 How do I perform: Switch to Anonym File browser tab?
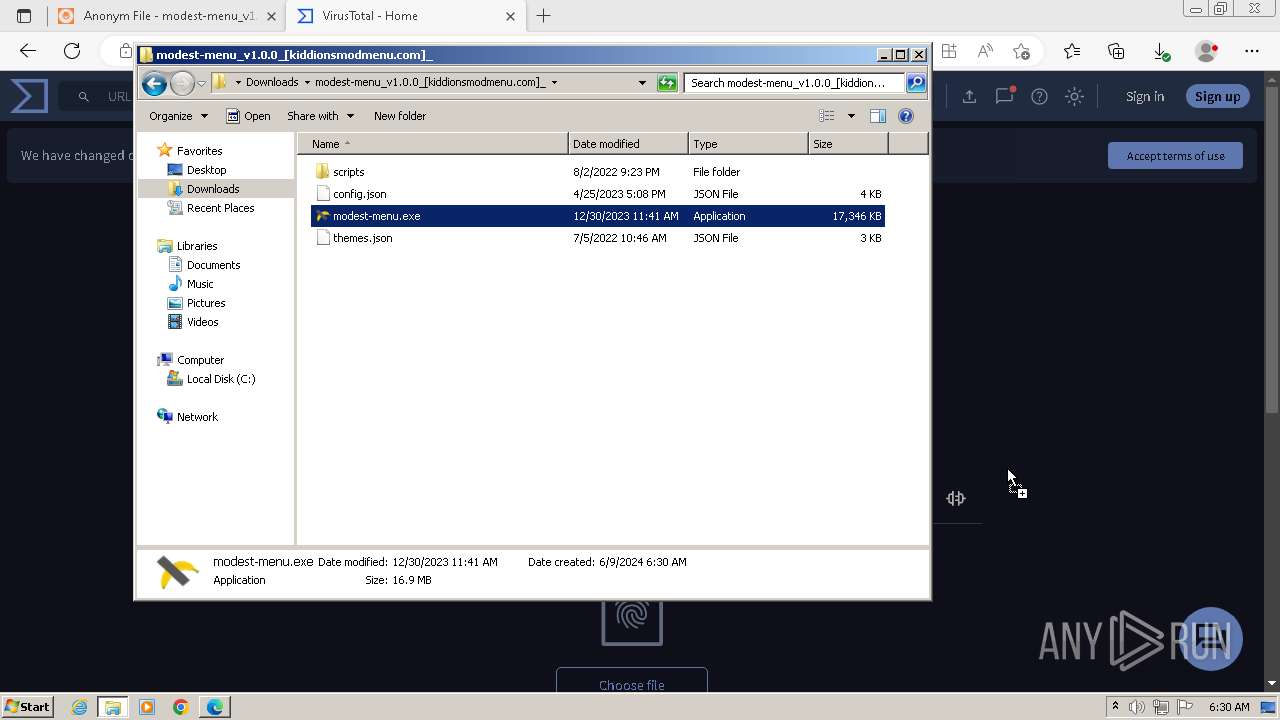[x=166, y=16]
